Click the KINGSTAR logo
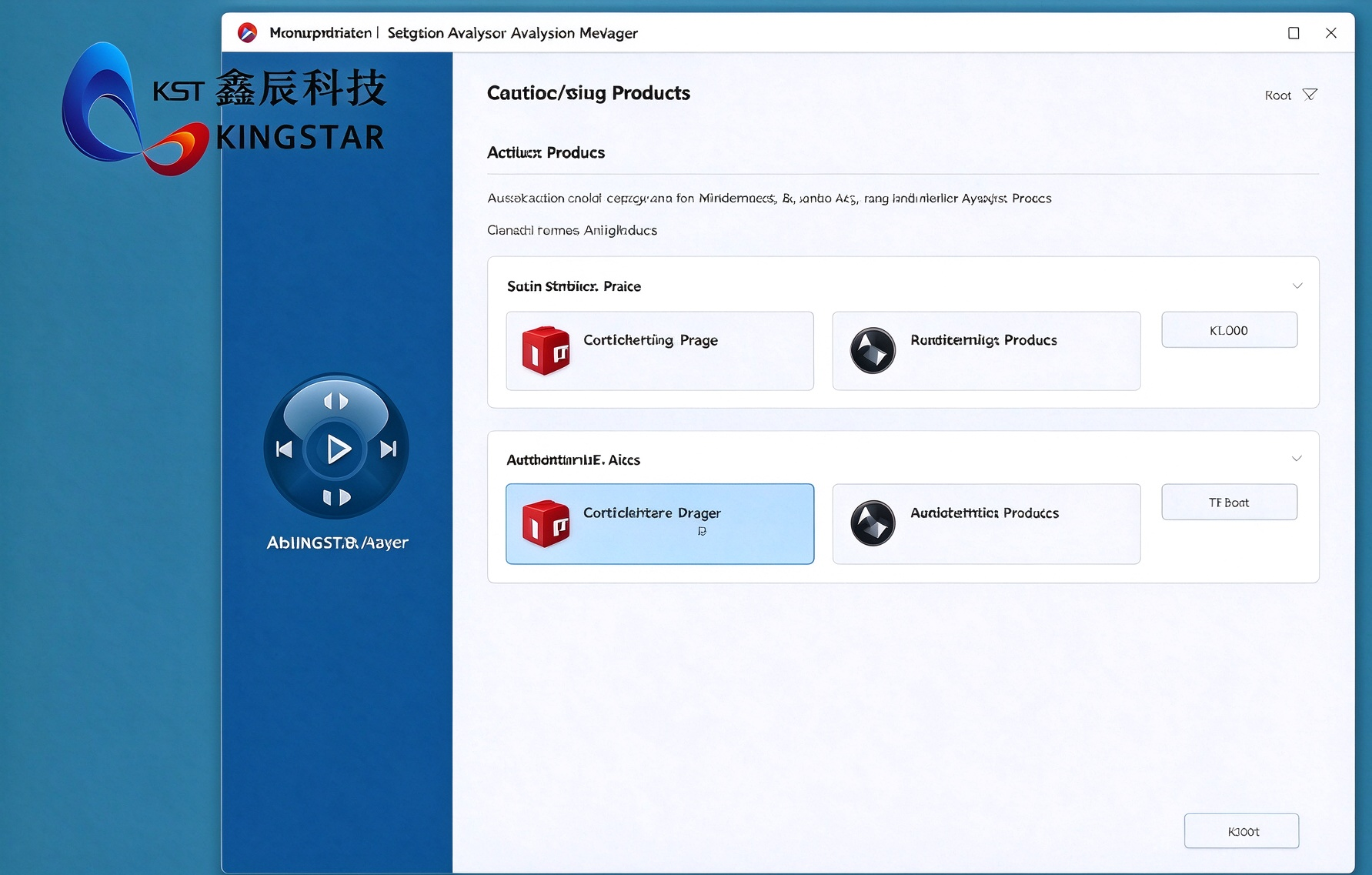This screenshot has width=1372, height=875. click(223, 109)
